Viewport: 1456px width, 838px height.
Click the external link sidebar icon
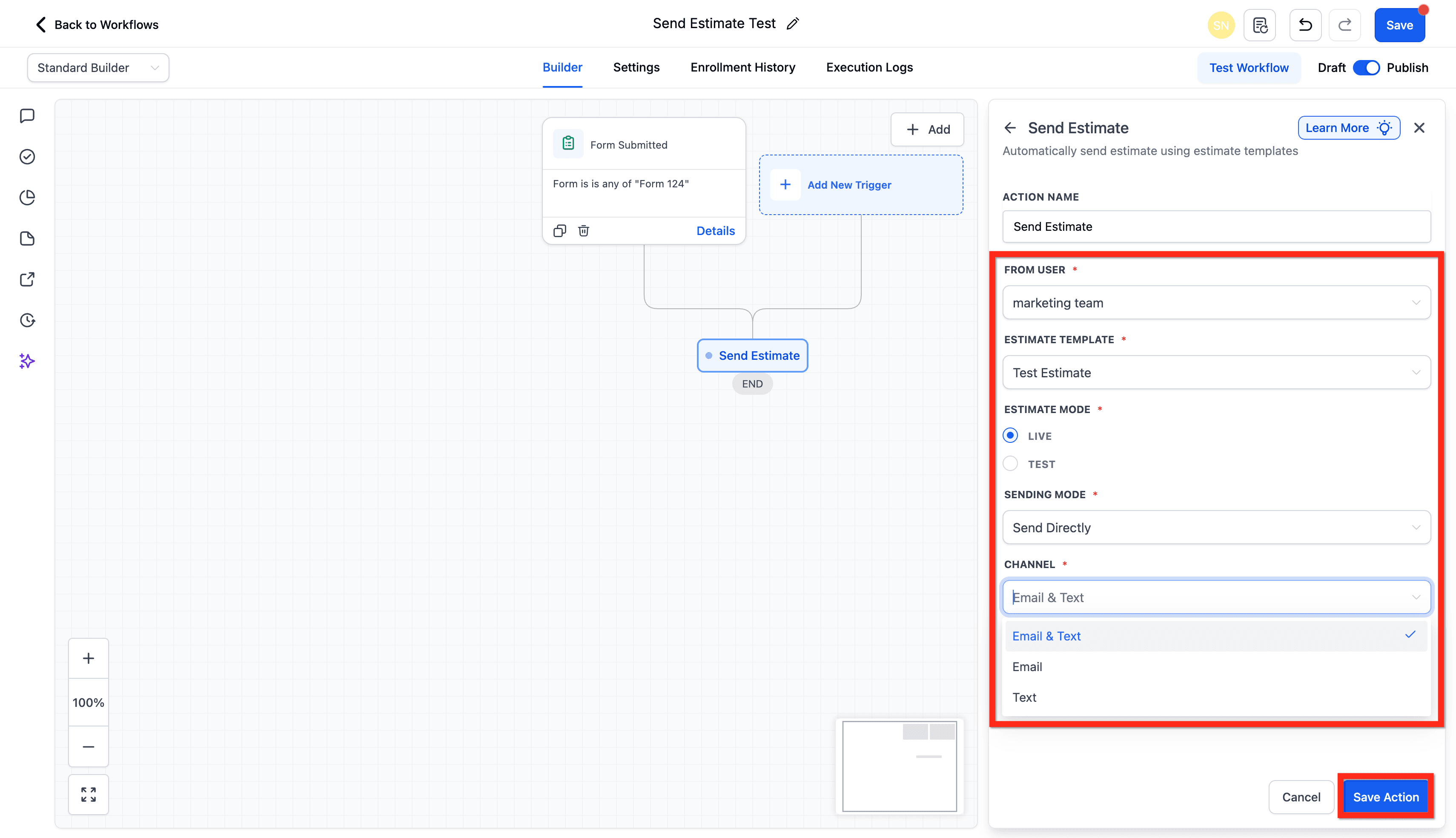(x=27, y=279)
